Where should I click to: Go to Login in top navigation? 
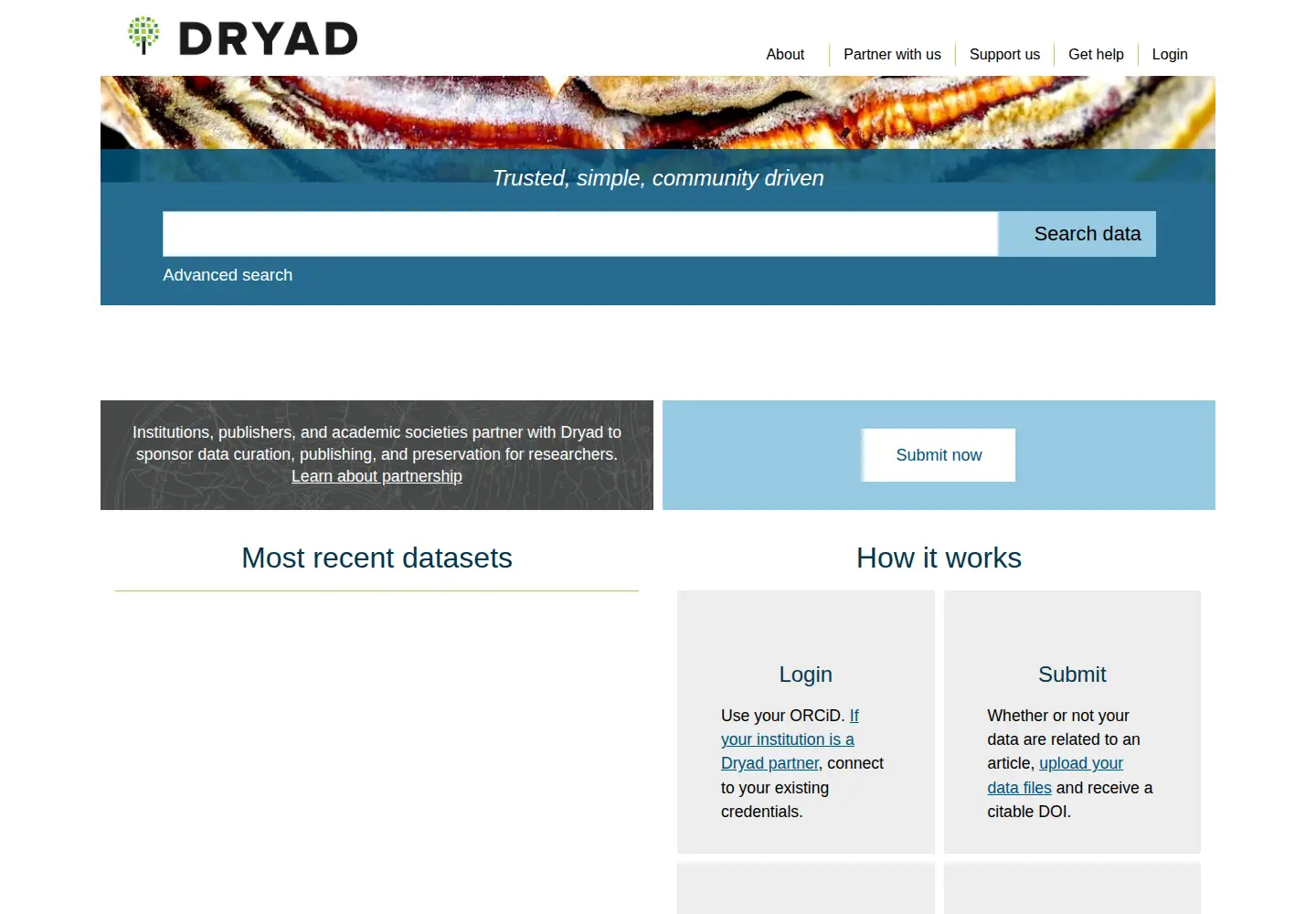[1170, 55]
